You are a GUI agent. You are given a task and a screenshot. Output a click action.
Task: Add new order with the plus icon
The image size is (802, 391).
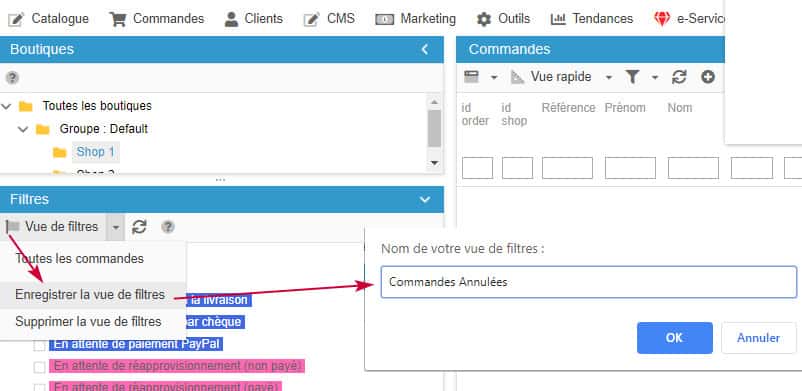(x=708, y=77)
